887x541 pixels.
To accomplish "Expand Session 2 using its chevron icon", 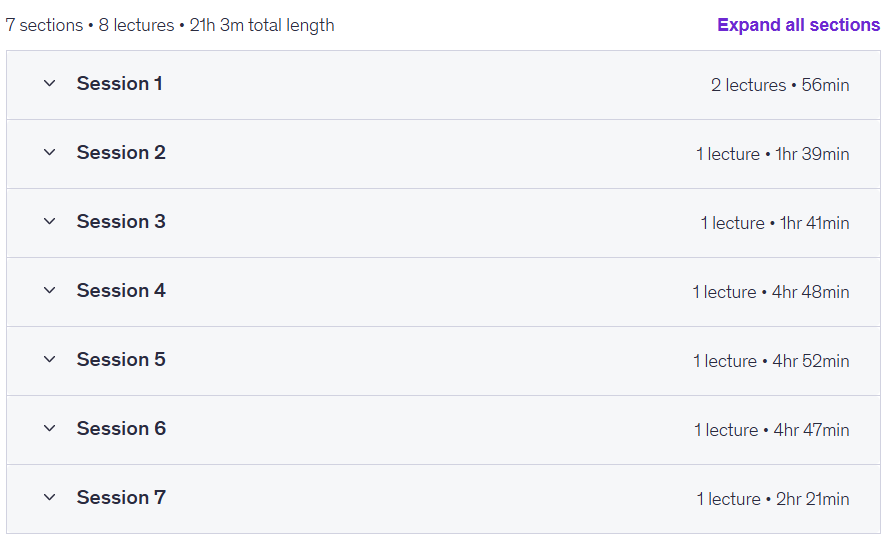I will (x=50, y=153).
